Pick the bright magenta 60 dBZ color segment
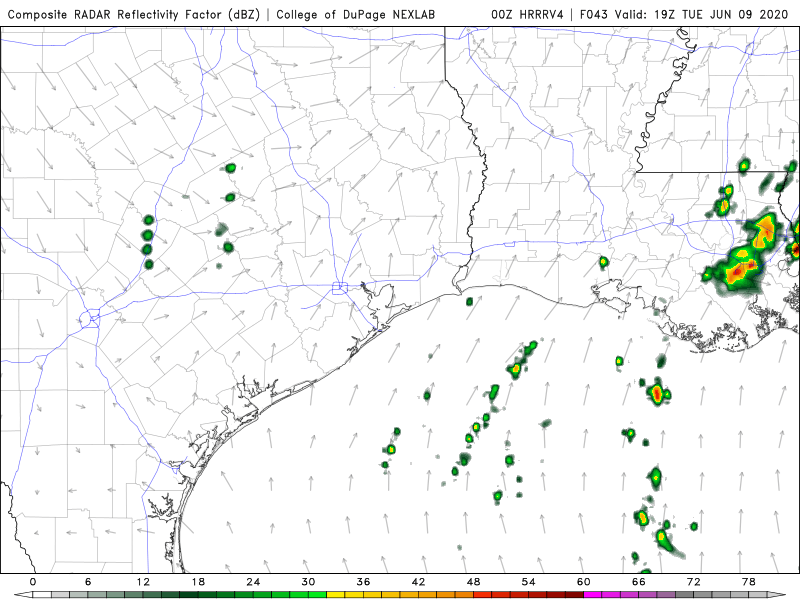Viewport: 800px width, 600px height. tap(593, 595)
